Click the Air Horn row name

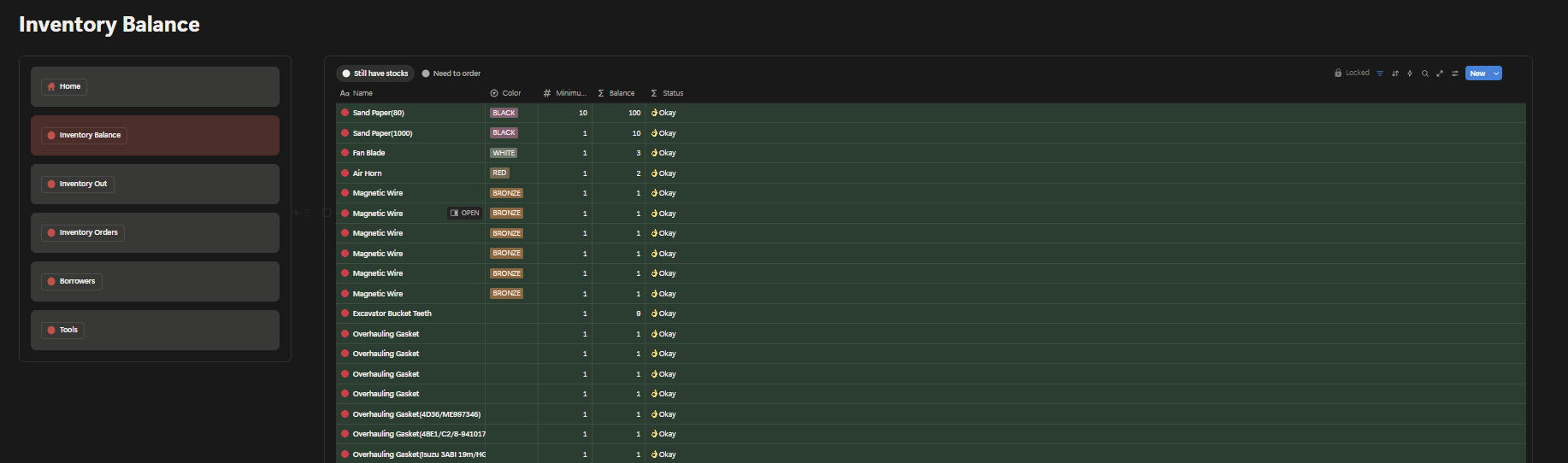[x=367, y=173]
